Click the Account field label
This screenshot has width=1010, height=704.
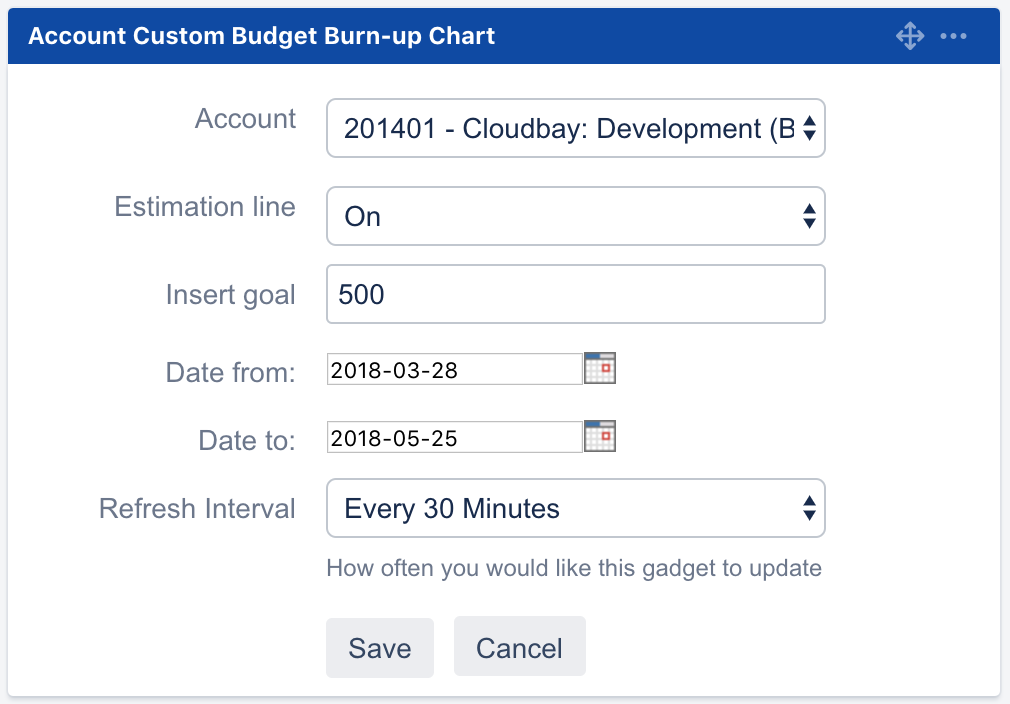245,119
